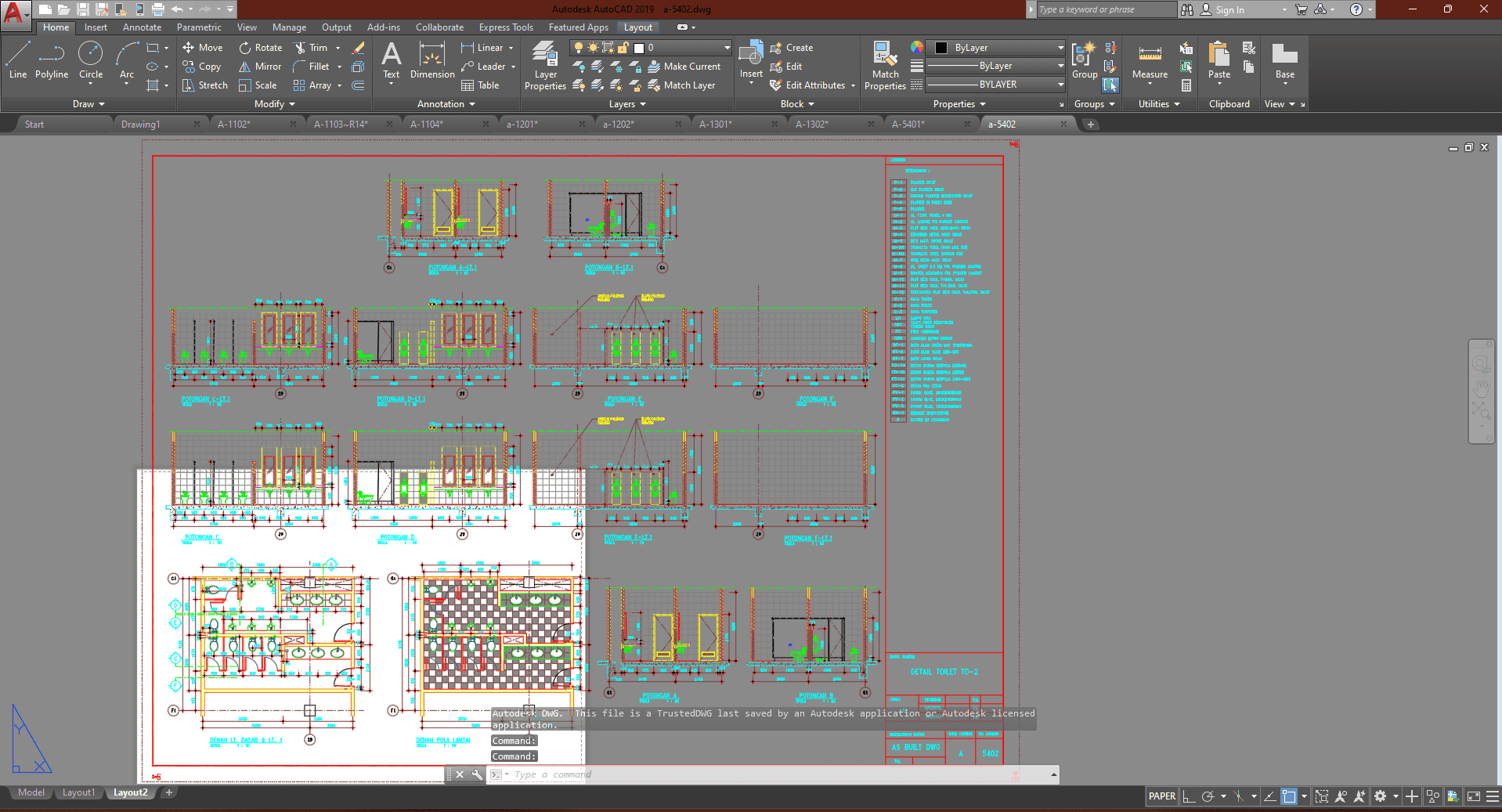This screenshot has height=812, width=1502.
Task: Toggle ortho mode in status bar
Action: pos(1189,796)
